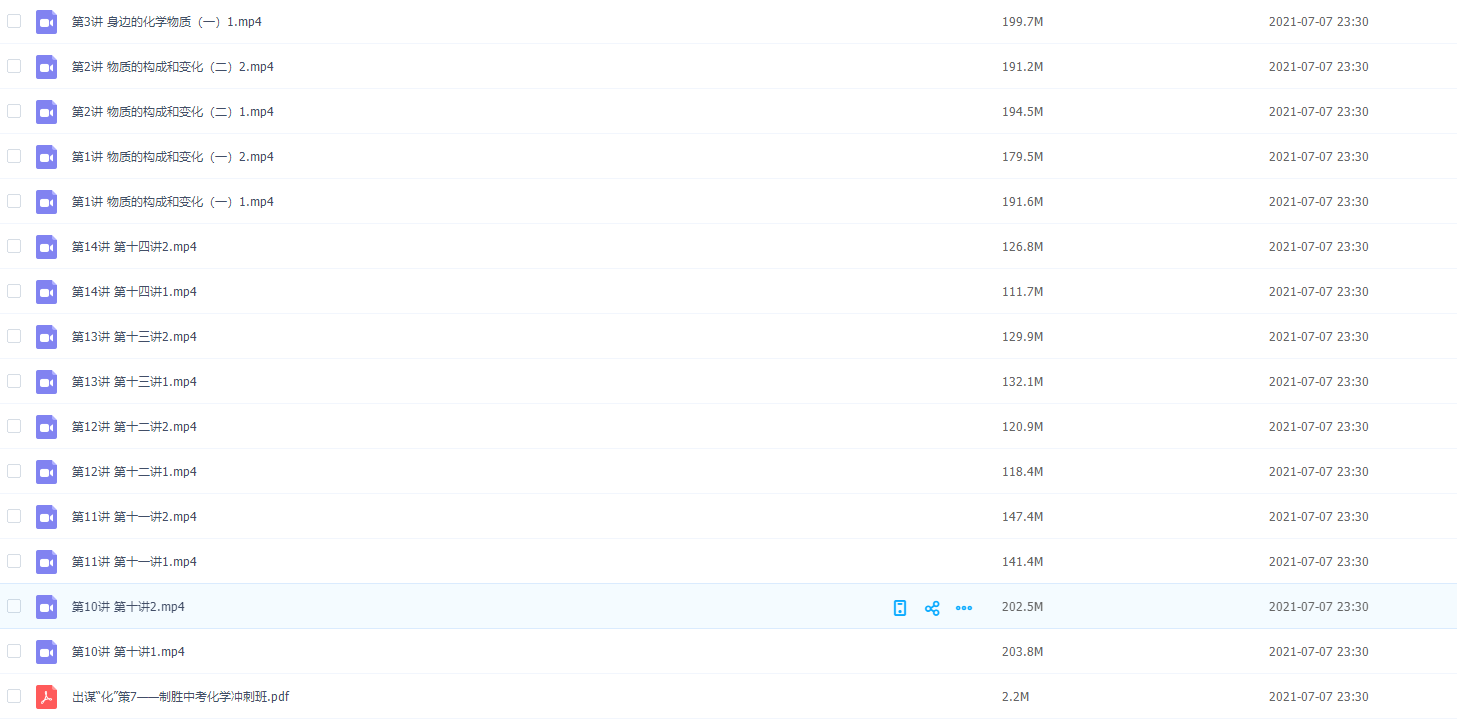Click the send-to-phone icon on the highlighted row
The height and width of the screenshot is (719, 1457).
[900, 608]
